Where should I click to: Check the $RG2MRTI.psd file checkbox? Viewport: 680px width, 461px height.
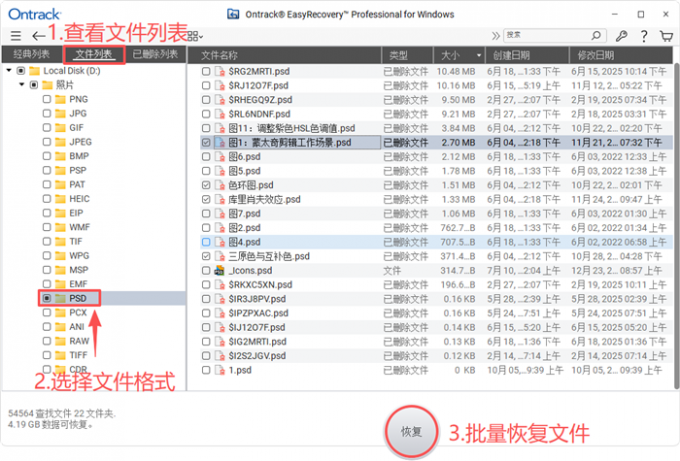(206, 72)
